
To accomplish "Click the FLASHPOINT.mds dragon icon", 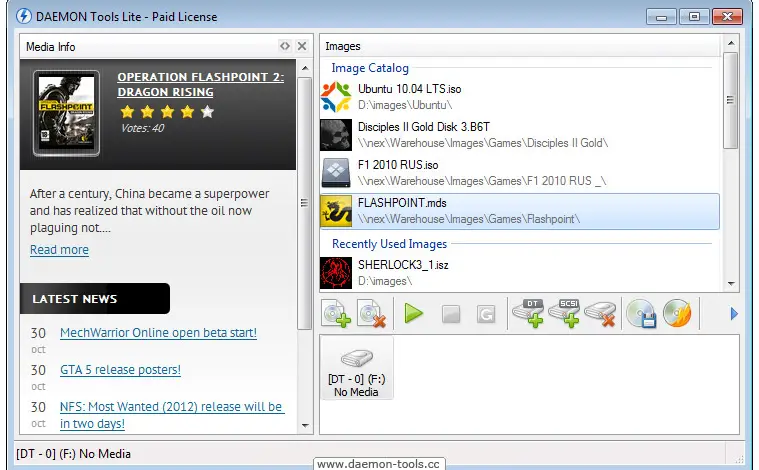I will coord(336,211).
